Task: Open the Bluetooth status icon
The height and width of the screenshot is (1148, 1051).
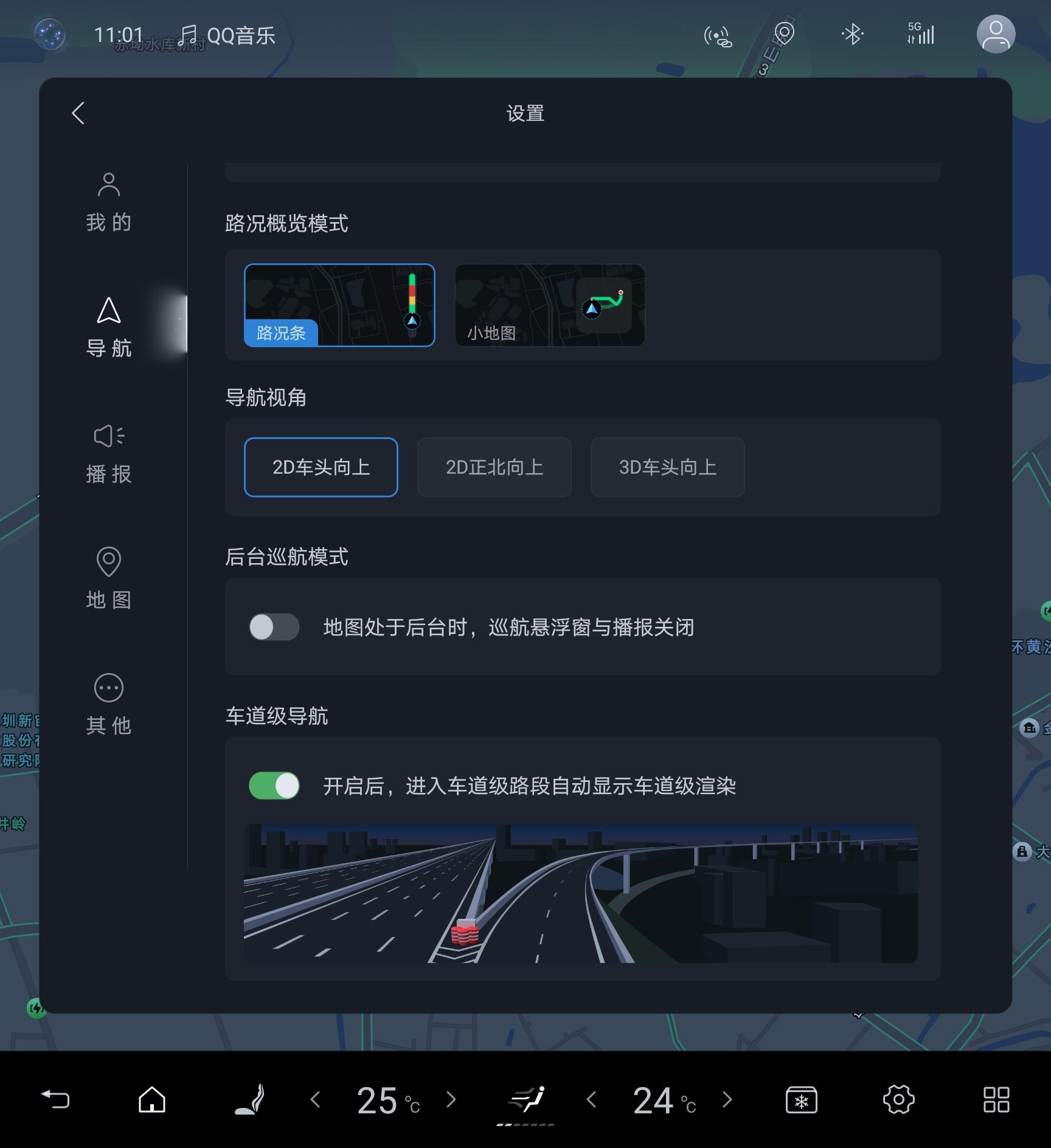Action: tap(852, 35)
